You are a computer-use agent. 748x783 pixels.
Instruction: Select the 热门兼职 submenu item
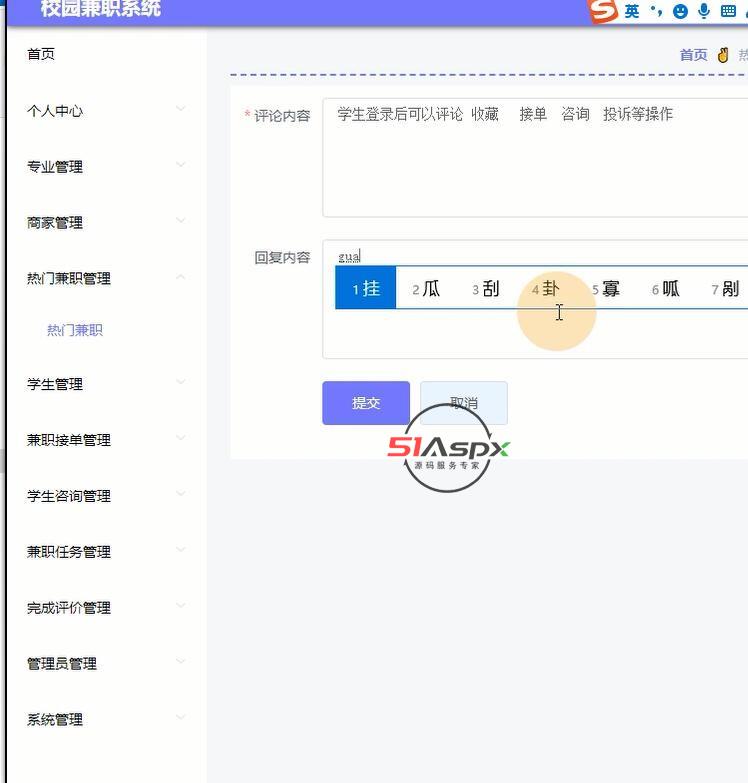click(x=75, y=330)
